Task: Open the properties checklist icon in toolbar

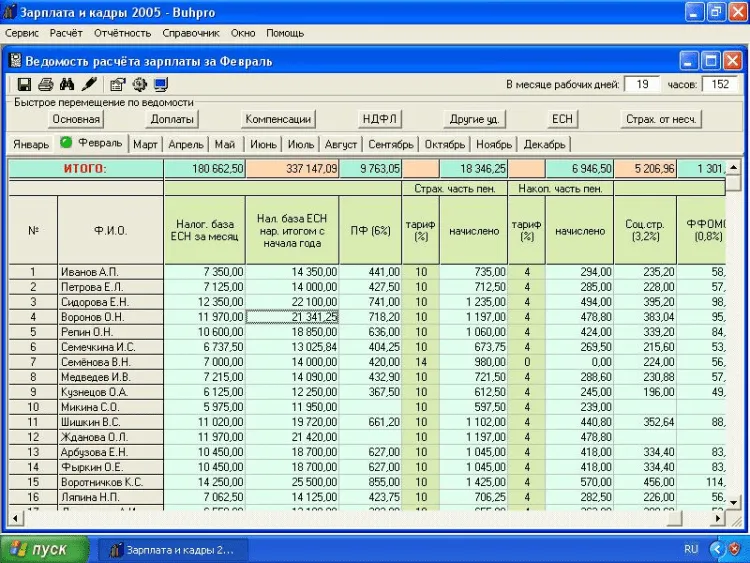Action: tap(118, 85)
